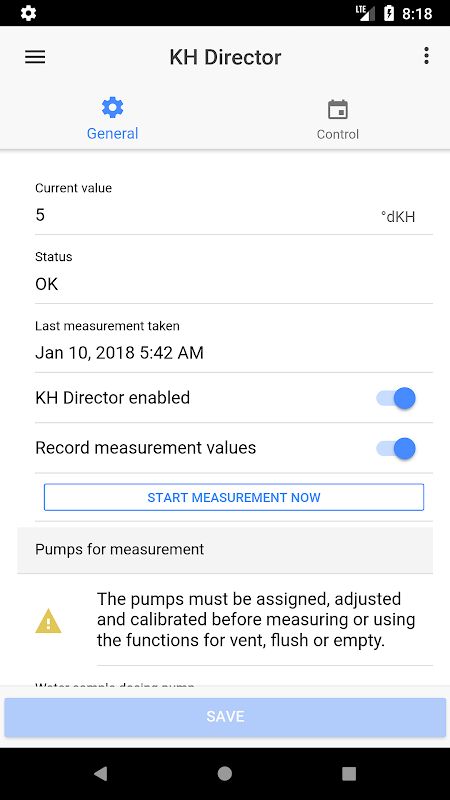Tap the SAVE button
The image size is (450, 800).
click(x=225, y=717)
